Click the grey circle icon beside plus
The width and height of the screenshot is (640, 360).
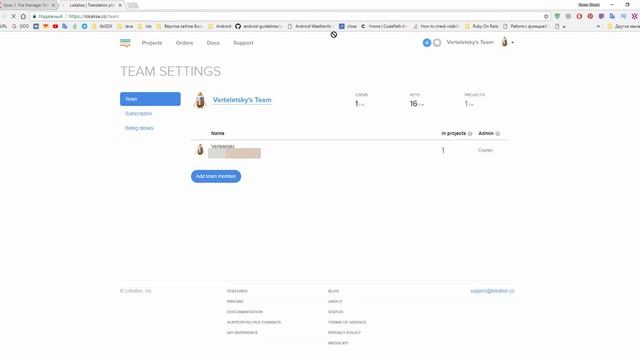coord(437,42)
